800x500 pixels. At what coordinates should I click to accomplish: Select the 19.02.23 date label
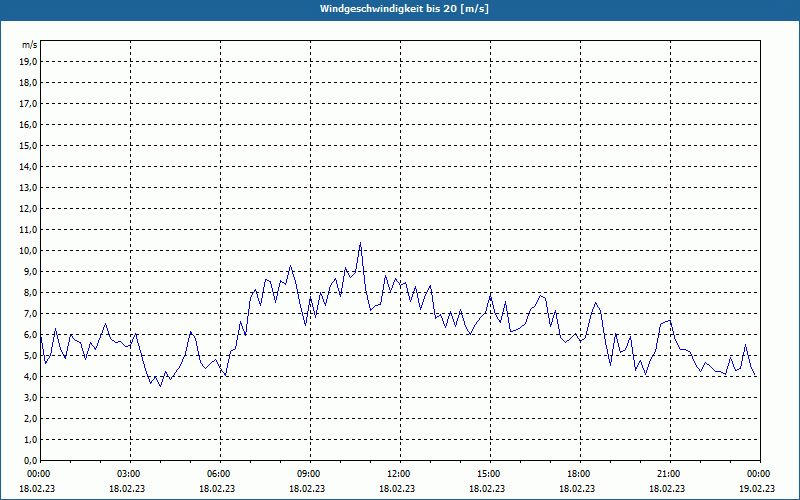757,488
